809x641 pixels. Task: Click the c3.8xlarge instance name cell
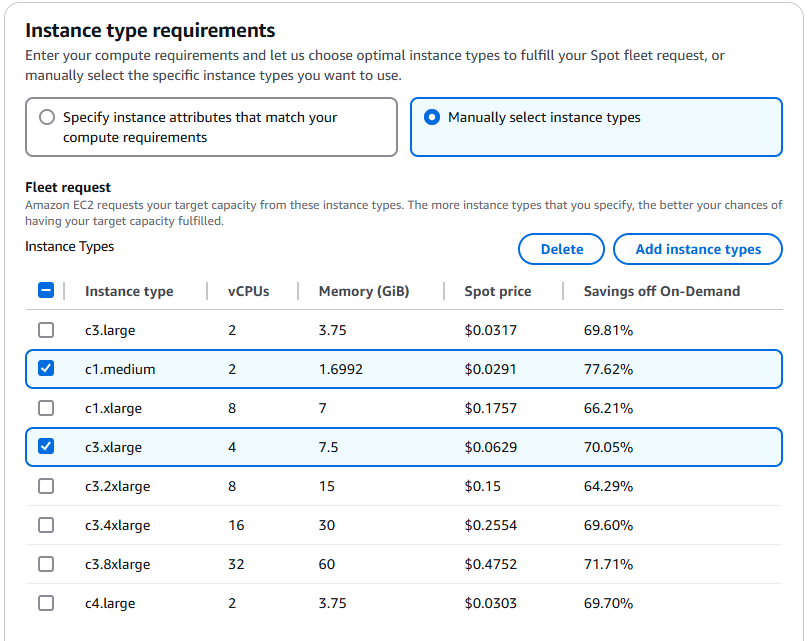pos(118,564)
